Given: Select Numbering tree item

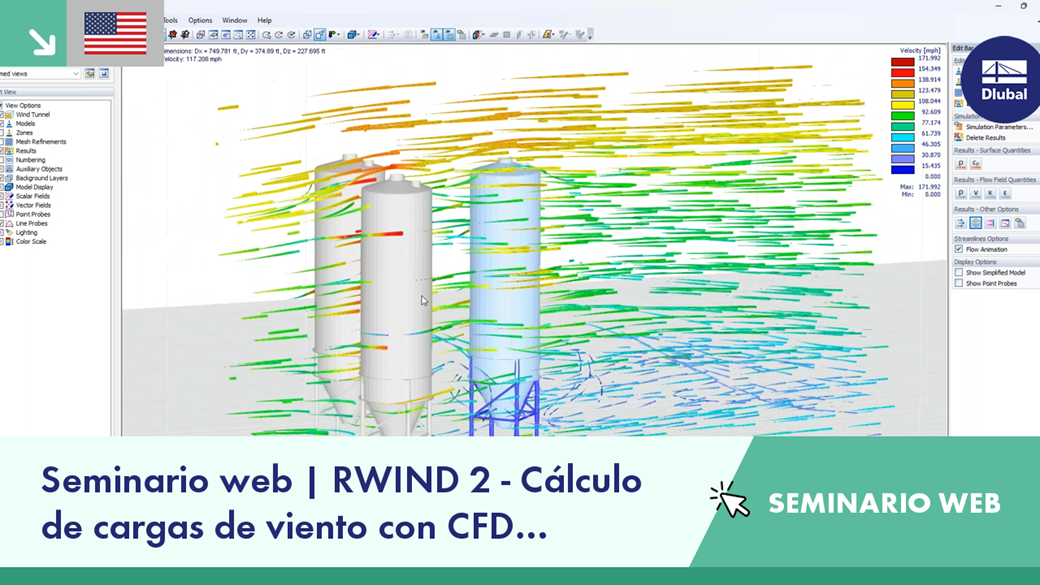Looking at the screenshot, I should point(31,160).
